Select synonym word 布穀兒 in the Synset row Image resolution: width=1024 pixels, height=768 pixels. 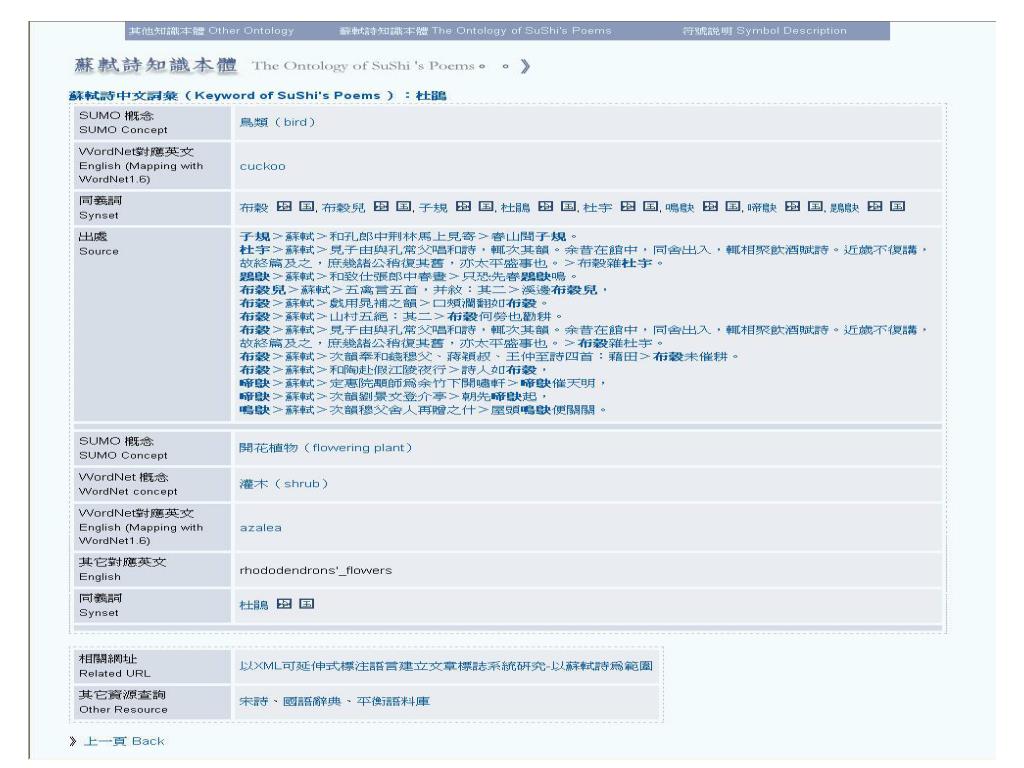coord(344,208)
